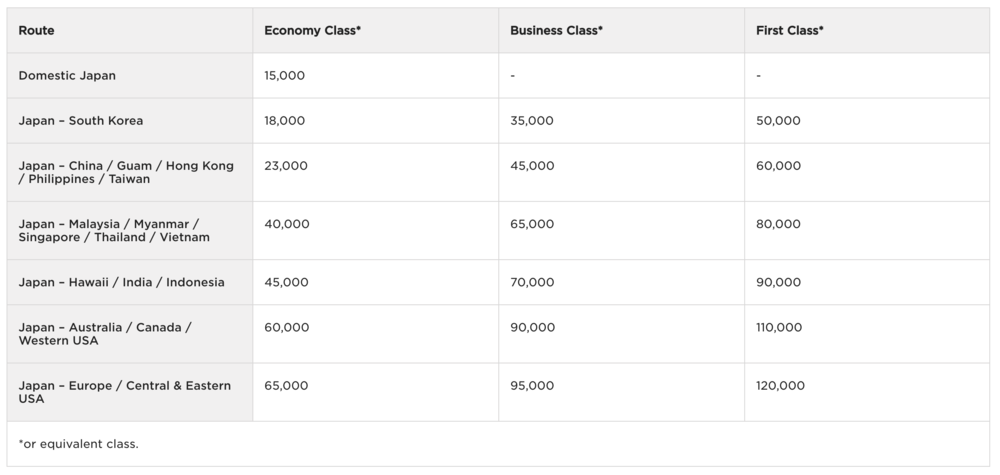Click the 70,000 business class value

point(532,283)
